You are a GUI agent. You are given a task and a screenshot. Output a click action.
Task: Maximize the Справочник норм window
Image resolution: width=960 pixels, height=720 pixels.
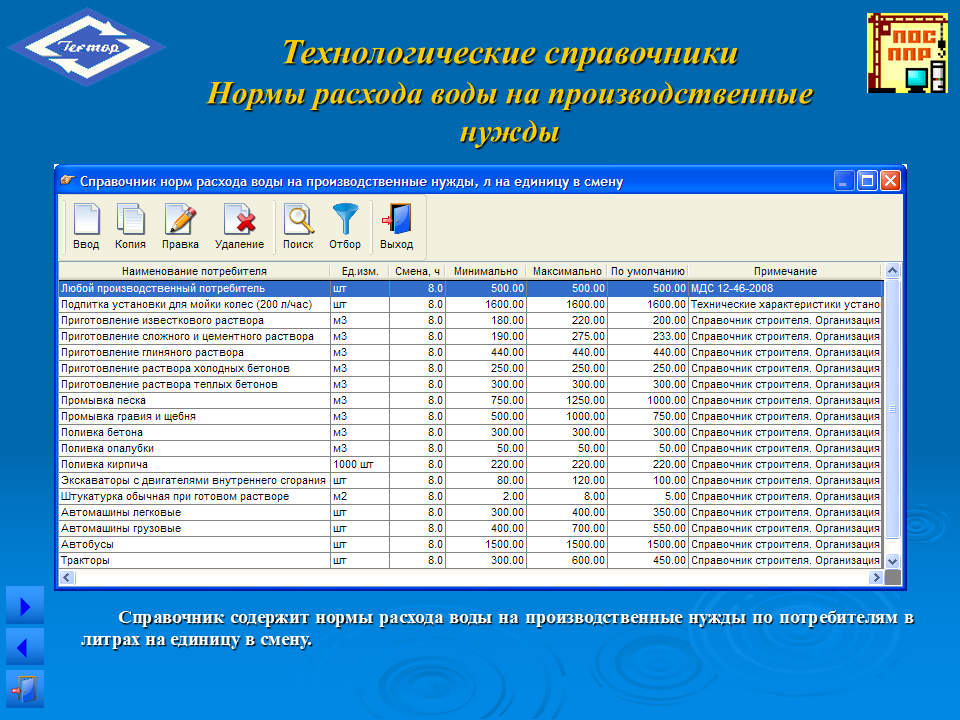[867, 181]
